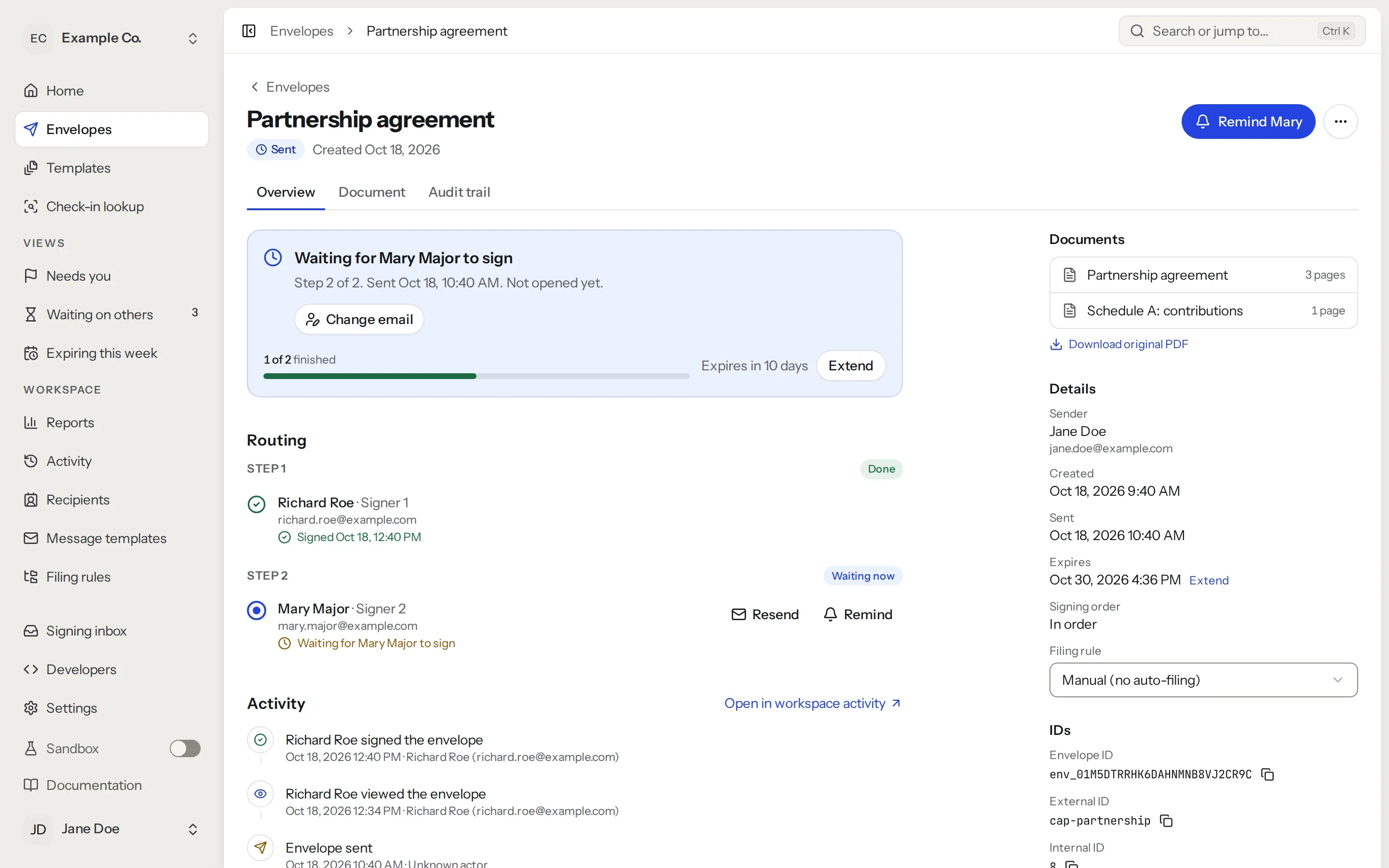
Task: Open Home in sidebar
Action: [112, 91]
